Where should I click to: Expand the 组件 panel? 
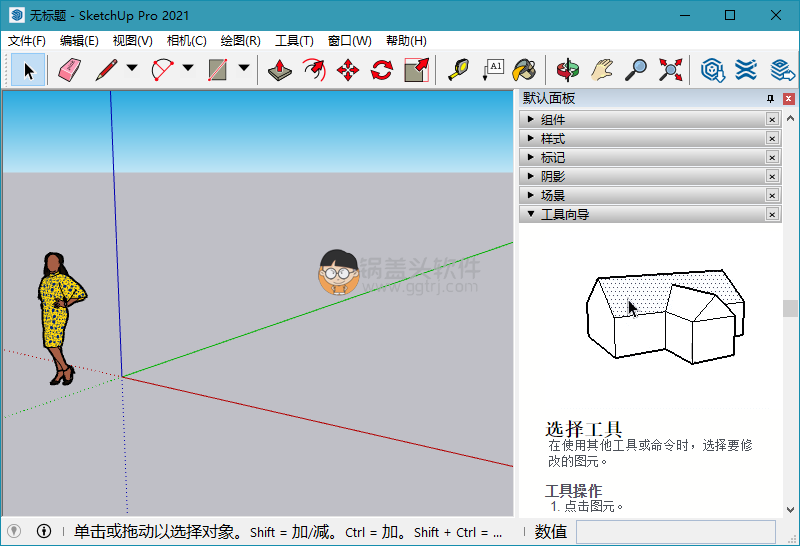point(650,119)
